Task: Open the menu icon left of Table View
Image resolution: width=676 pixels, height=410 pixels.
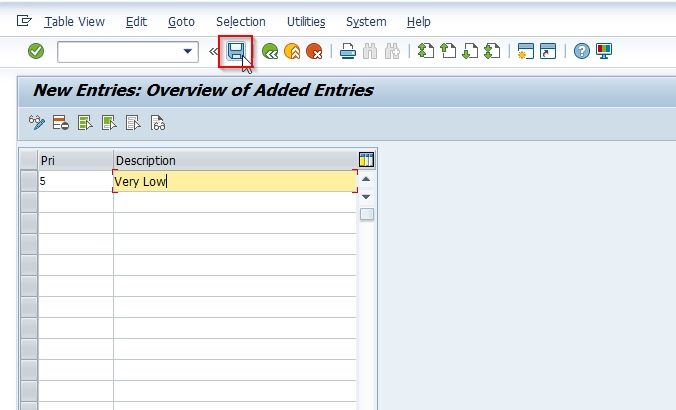Action: 24,21
